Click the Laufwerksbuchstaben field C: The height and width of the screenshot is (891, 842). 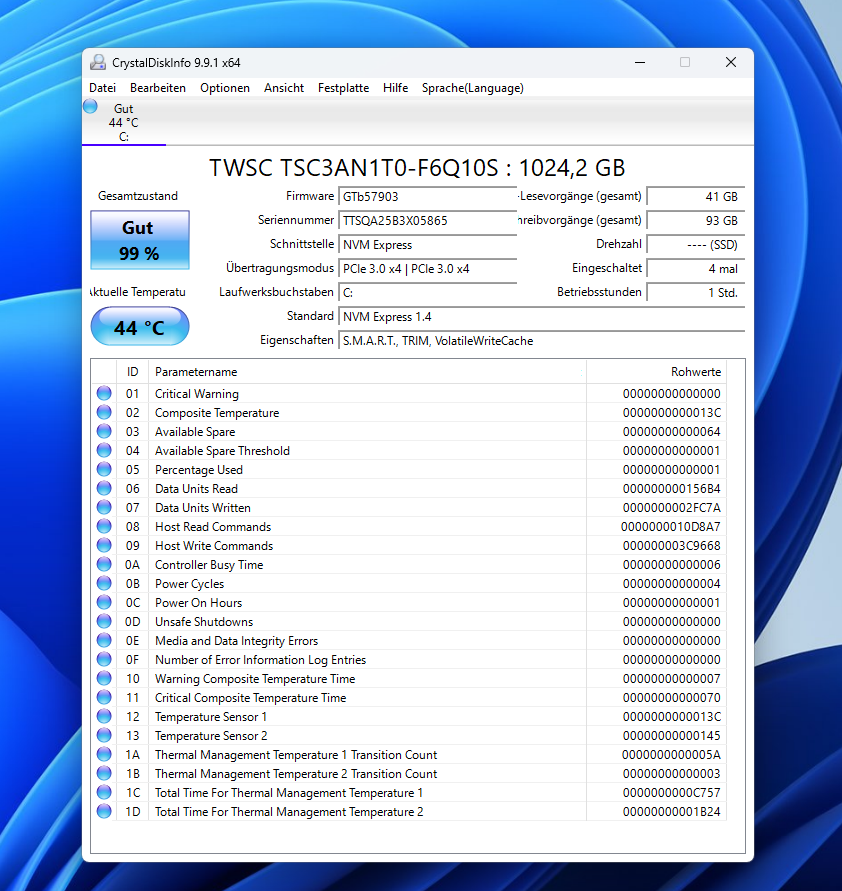[x=427, y=293]
